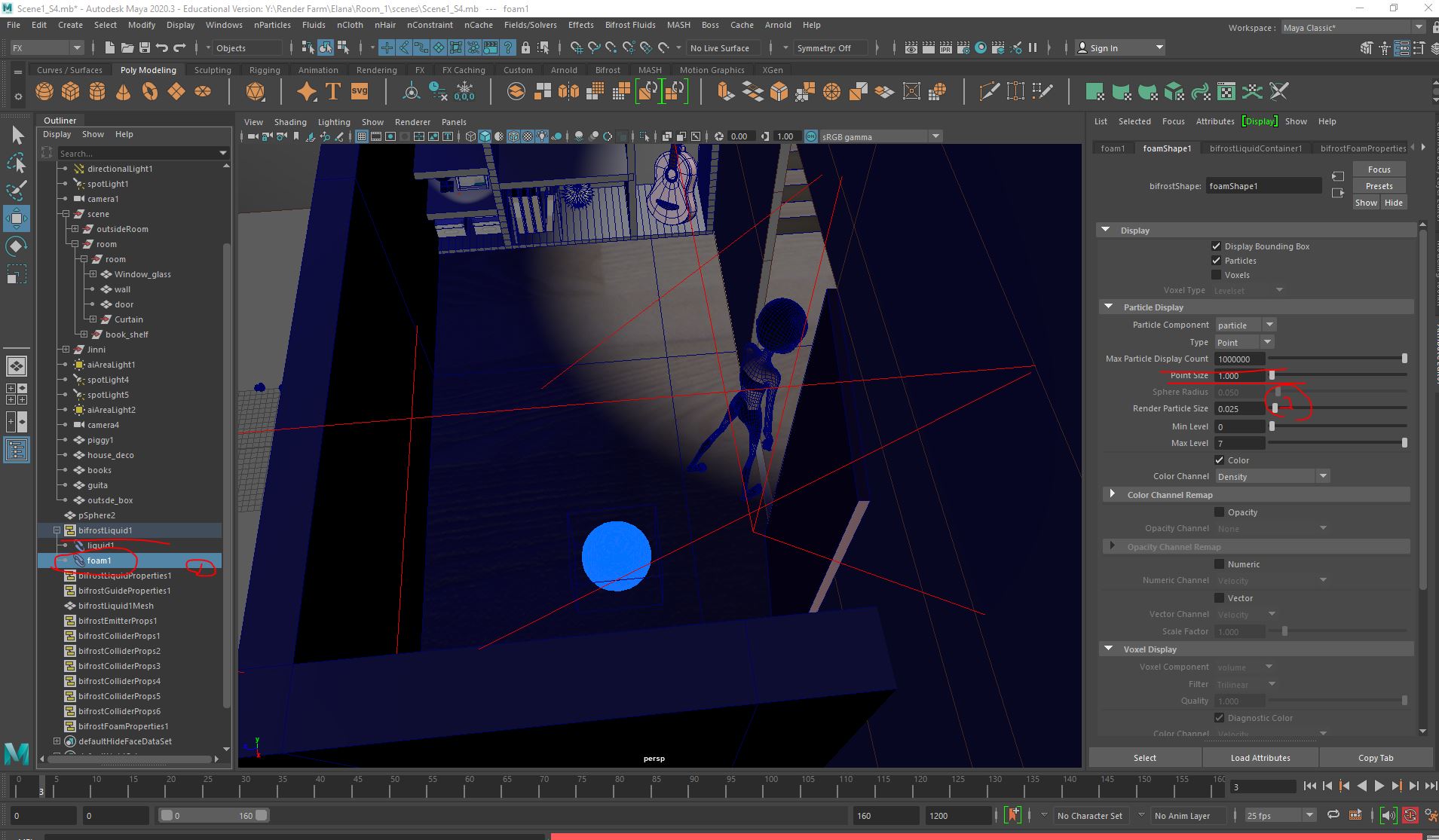This screenshot has width=1439, height=840.
Task: Create a polygon sphere from the shelf
Action: (x=44, y=92)
